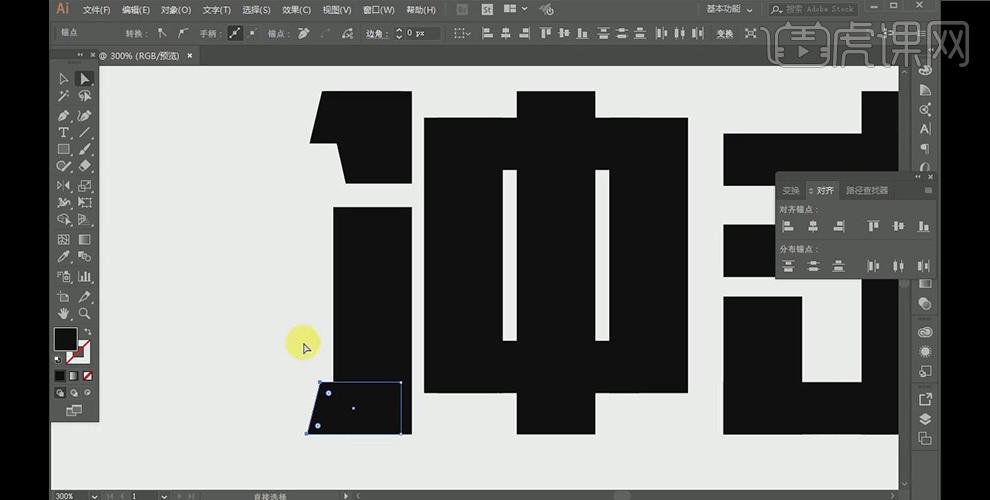
Task: Choose the Rectangle tool
Action: point(64,150)
